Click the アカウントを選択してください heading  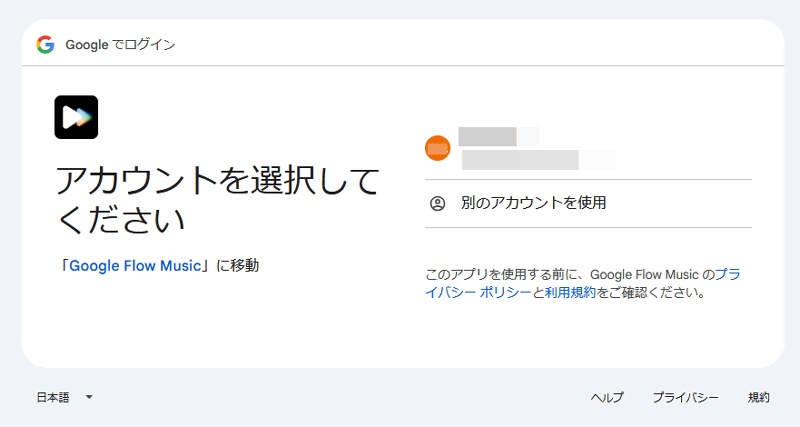[217, 200]
